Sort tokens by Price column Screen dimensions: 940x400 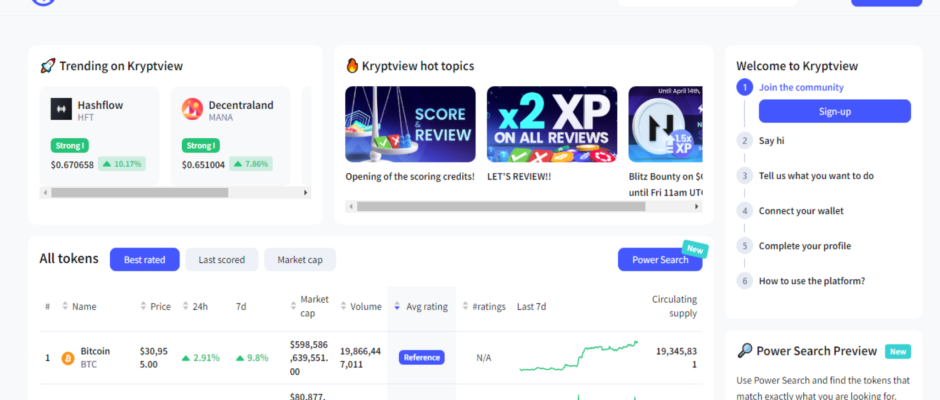point(155,306)
